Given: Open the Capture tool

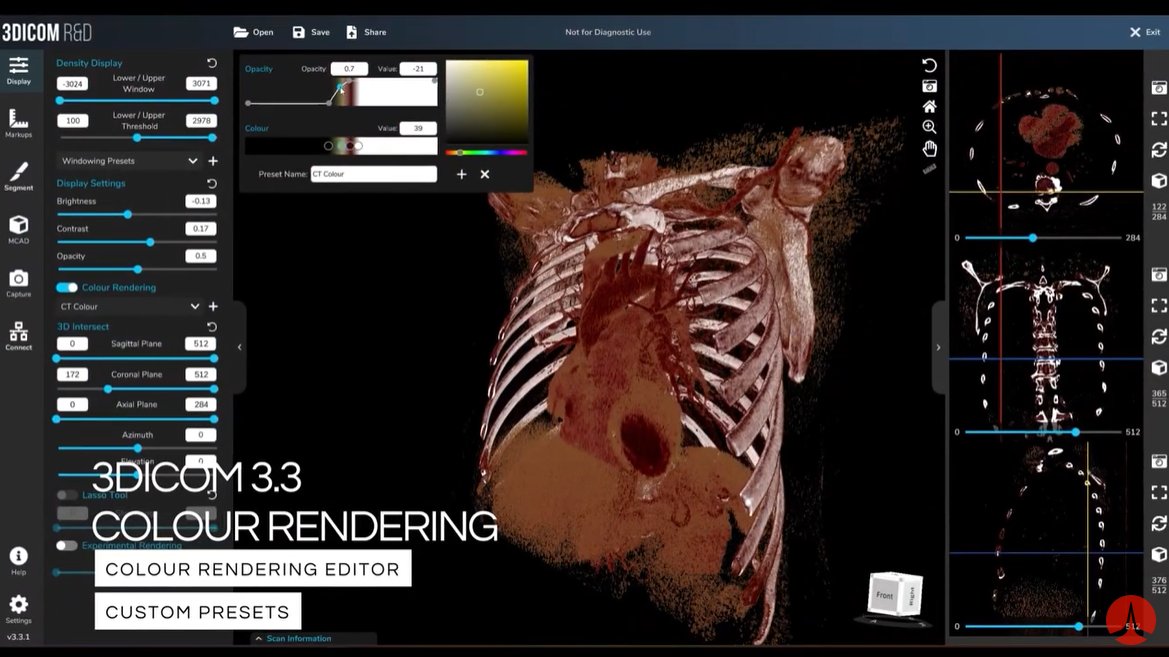Looking at the screenshot, I should [x=19, y=282].
